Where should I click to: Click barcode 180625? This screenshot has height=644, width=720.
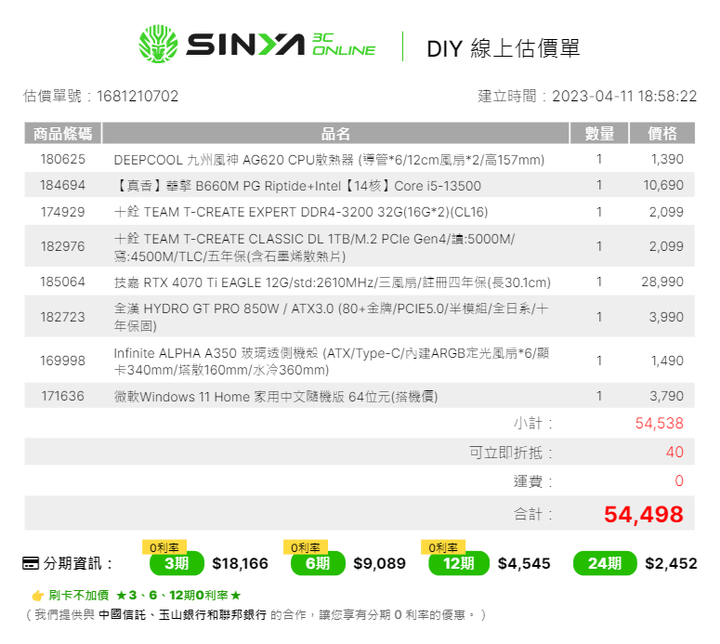point(63,159)
